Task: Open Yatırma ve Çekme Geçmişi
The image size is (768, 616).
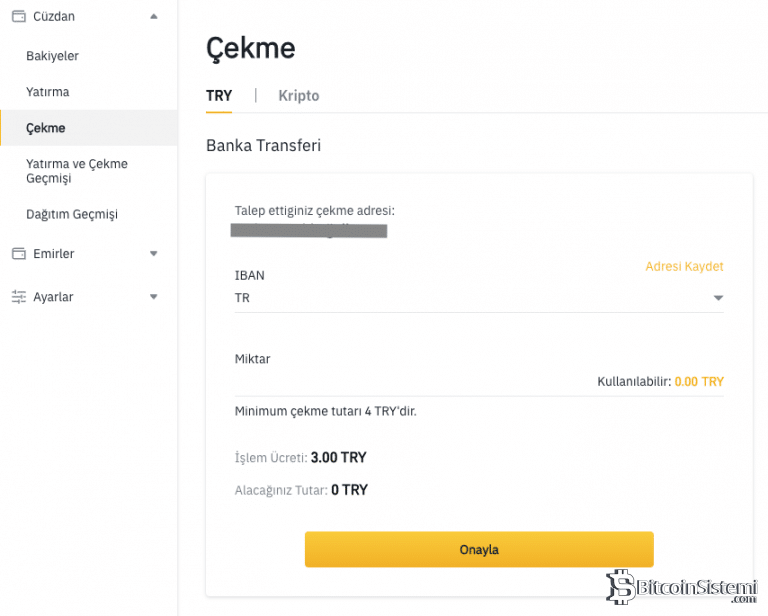Action: pos(77,171)
